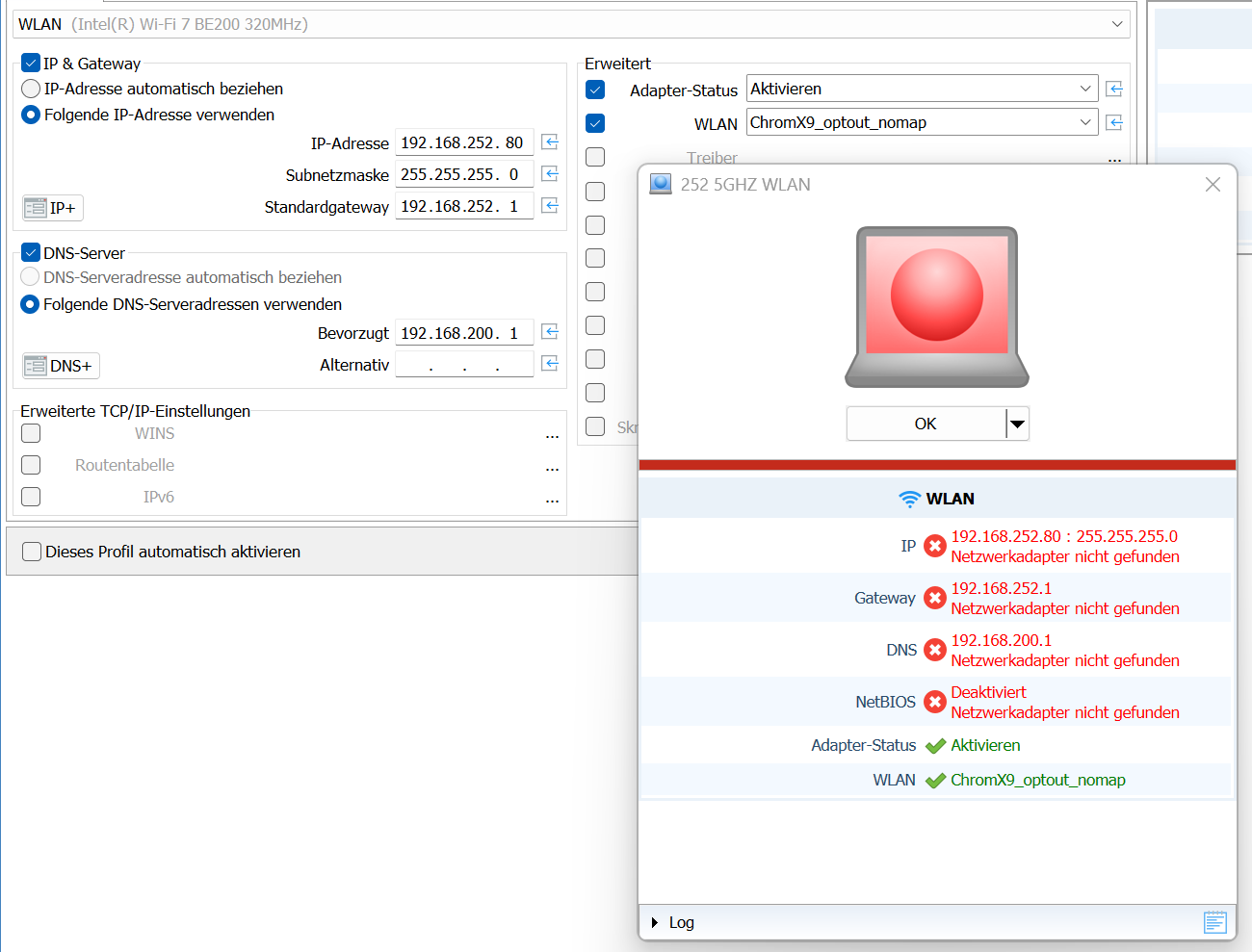Screen dimensions: 1252x952
Task: Enable 'Dieses Profil automatisch aktivieren' checkbox
Action: point(32,552)
